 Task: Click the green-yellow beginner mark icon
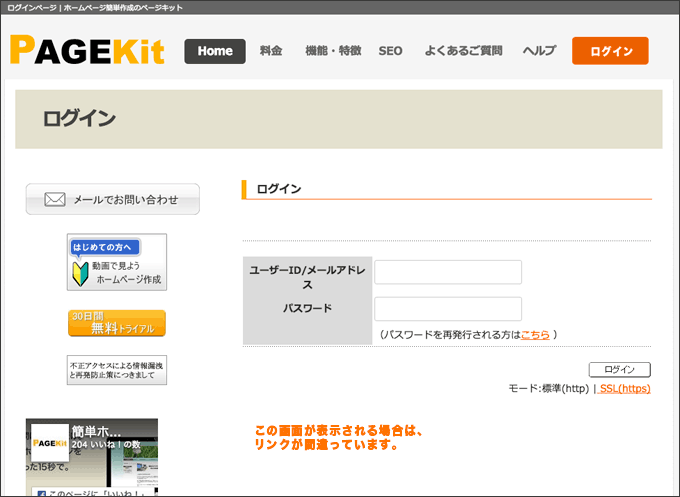coord(81,274)
